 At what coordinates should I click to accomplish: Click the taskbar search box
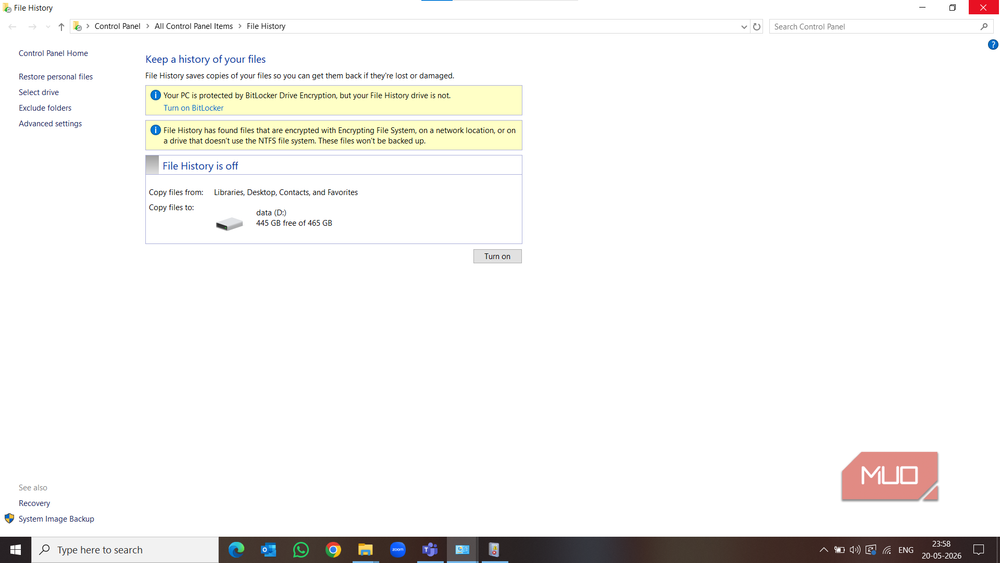tap(125, 550)
